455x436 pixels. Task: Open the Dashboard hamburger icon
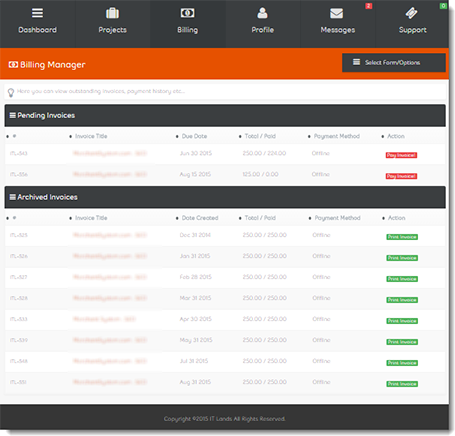pos(37,13)
